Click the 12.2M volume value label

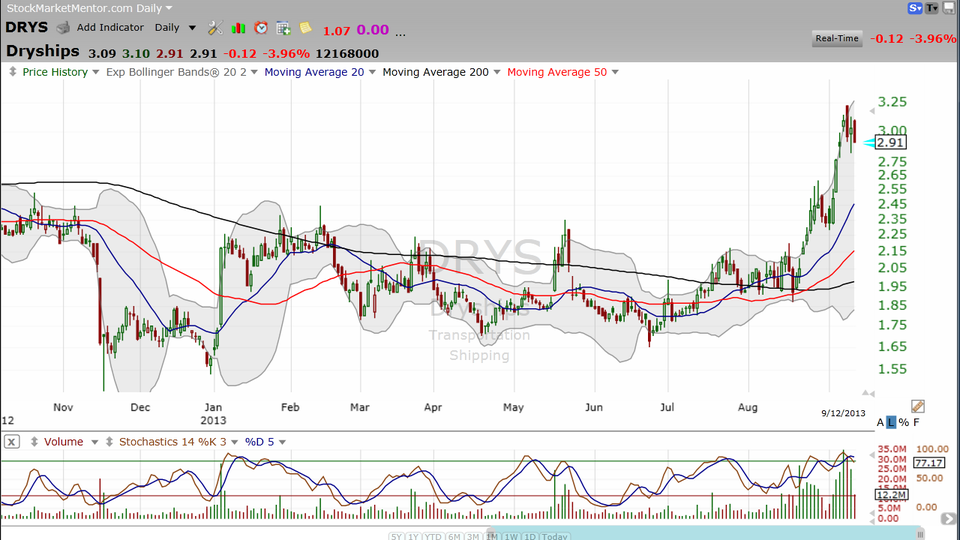point(891,495)
